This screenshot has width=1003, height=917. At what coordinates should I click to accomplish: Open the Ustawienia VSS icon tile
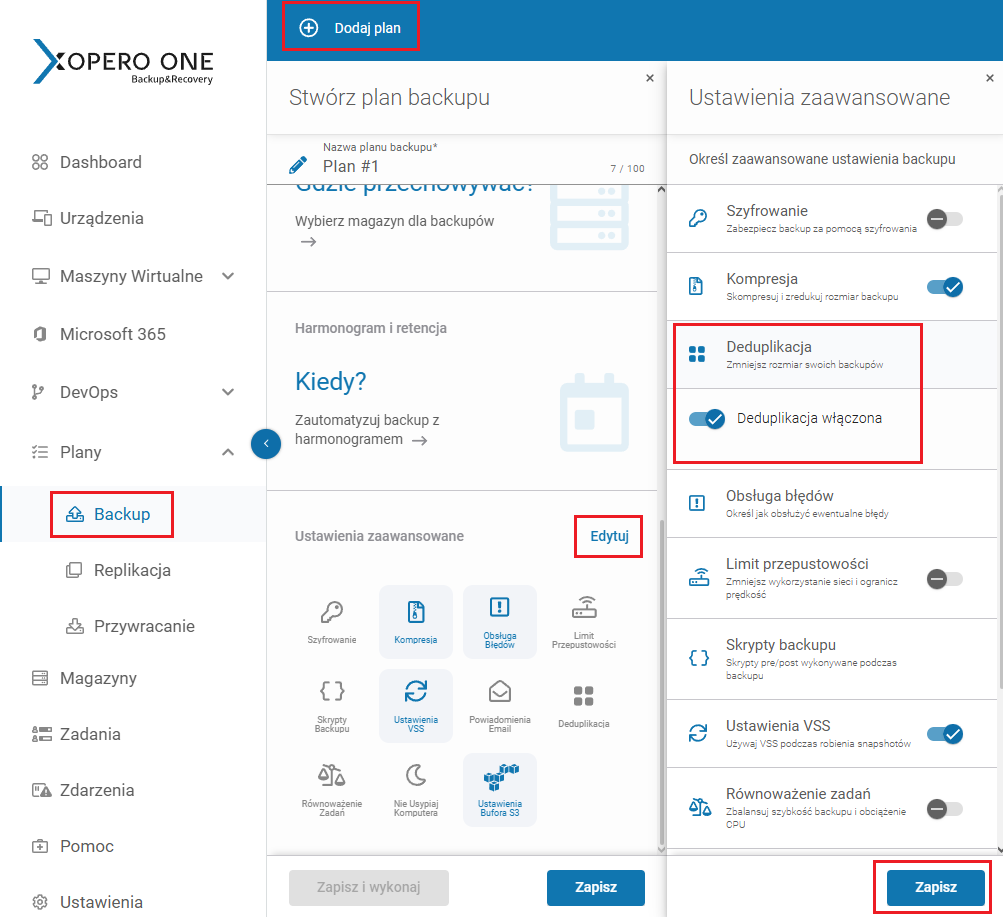(416, 705)
